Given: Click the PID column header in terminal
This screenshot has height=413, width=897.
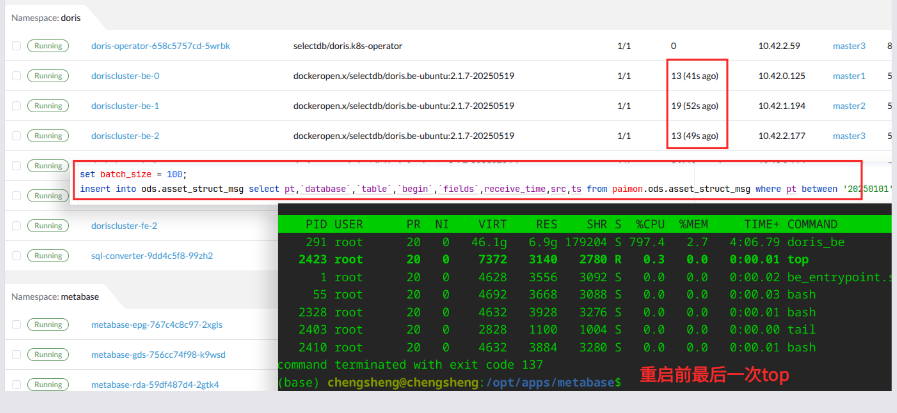Looking at the screenshot, I should pyautogui.click(x=316, y=224).
